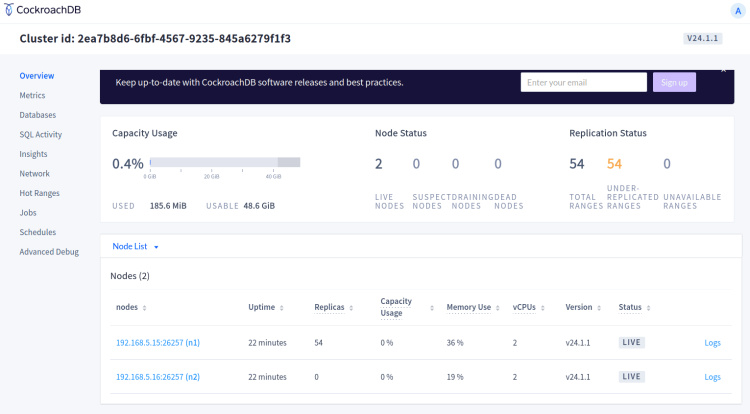Sort the node list by Replicas
The width and height of the screenshot is (750, 414).
coord(333,307)
